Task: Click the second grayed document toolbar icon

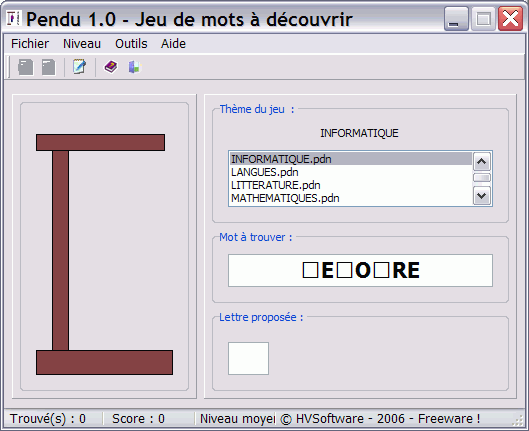Action: (49, 67)
